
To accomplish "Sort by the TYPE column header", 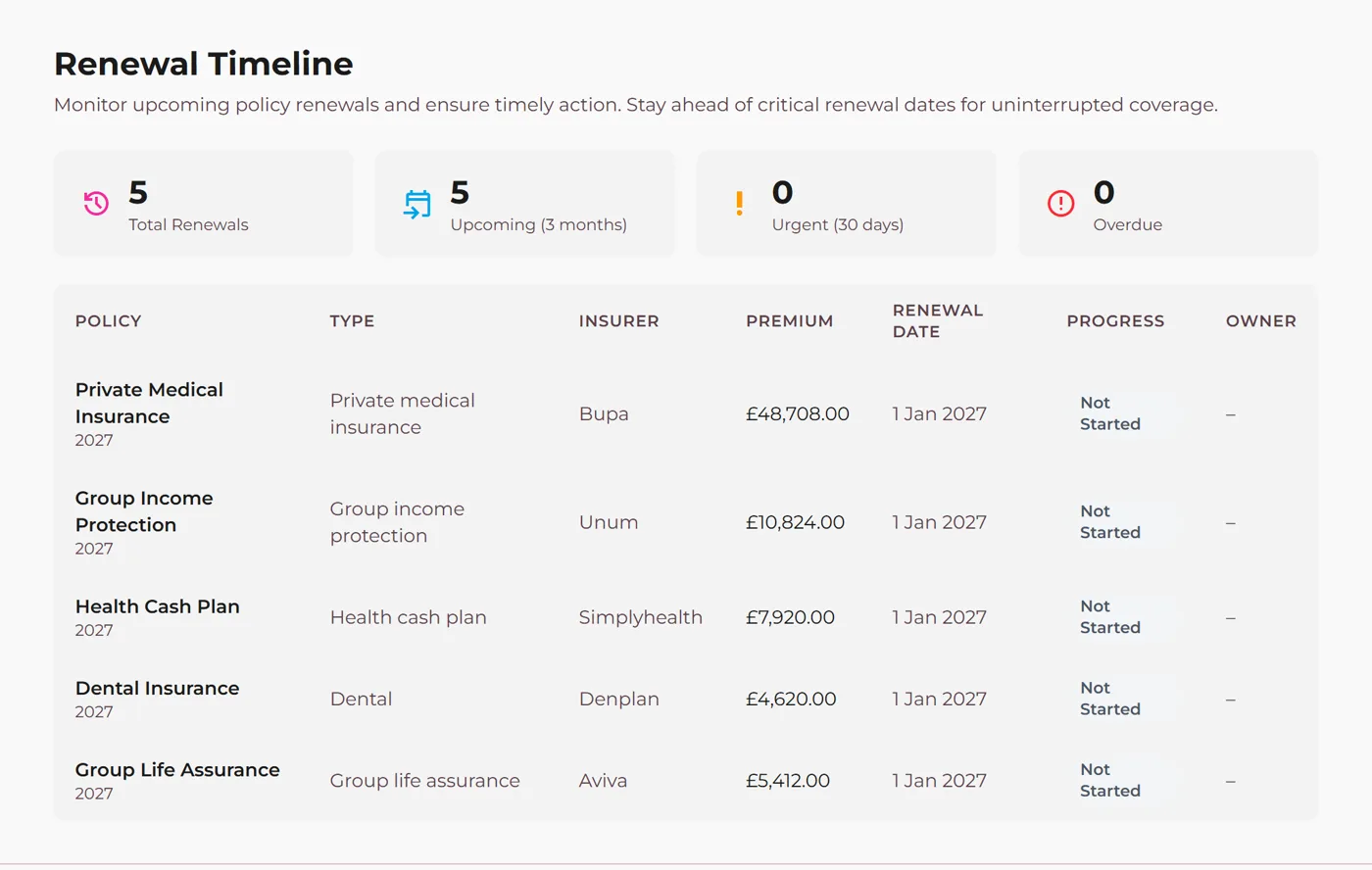I will (352, 321).
